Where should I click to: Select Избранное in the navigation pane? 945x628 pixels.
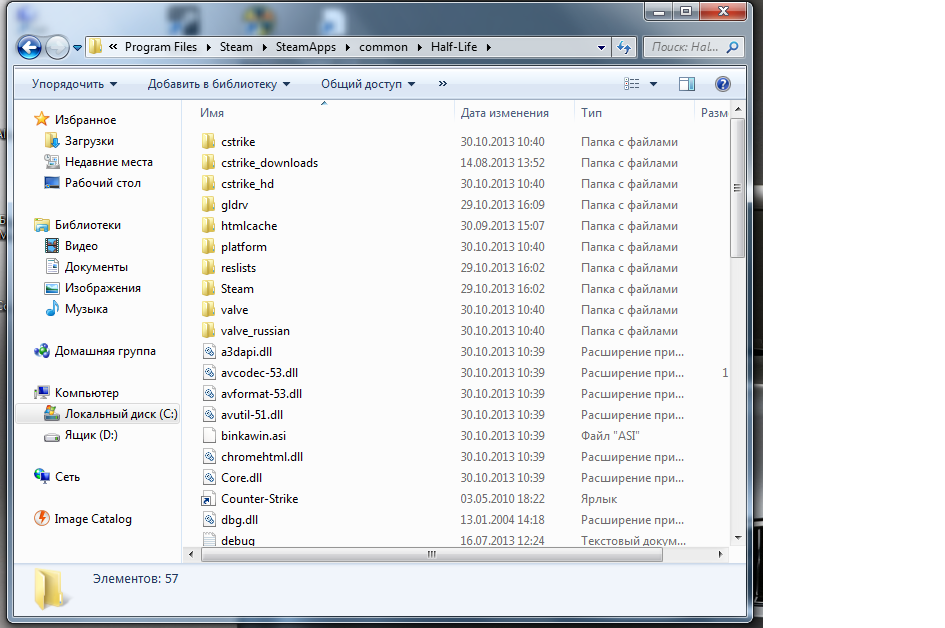tap(85, 120)
